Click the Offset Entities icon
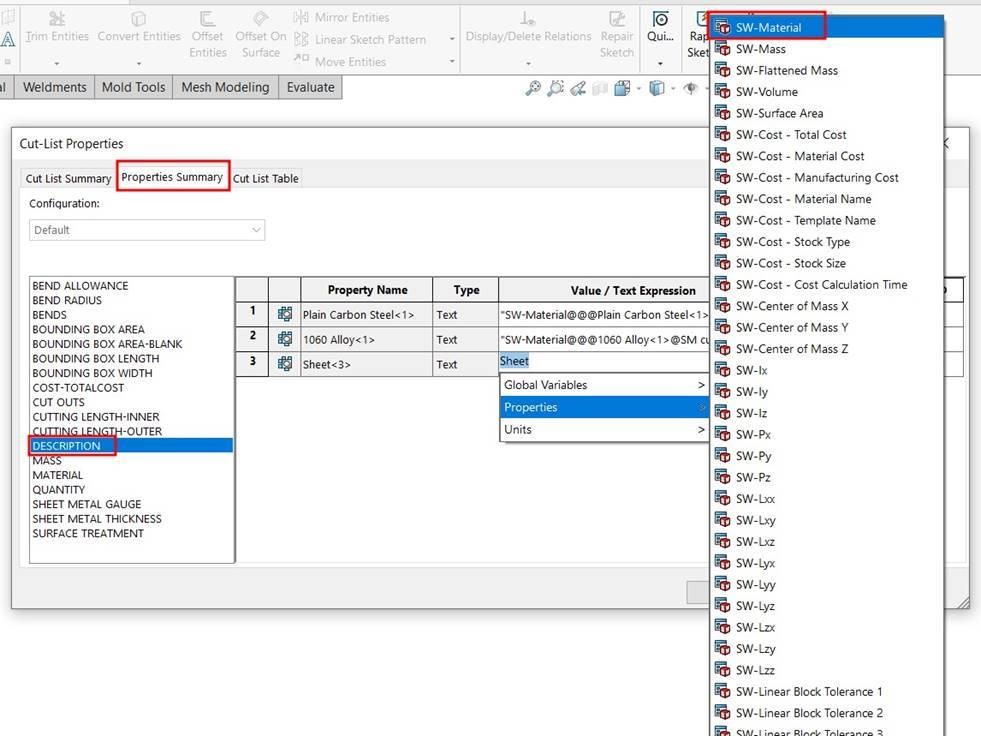The width and height of the screenshot is (981, 736). coord(208,18)
